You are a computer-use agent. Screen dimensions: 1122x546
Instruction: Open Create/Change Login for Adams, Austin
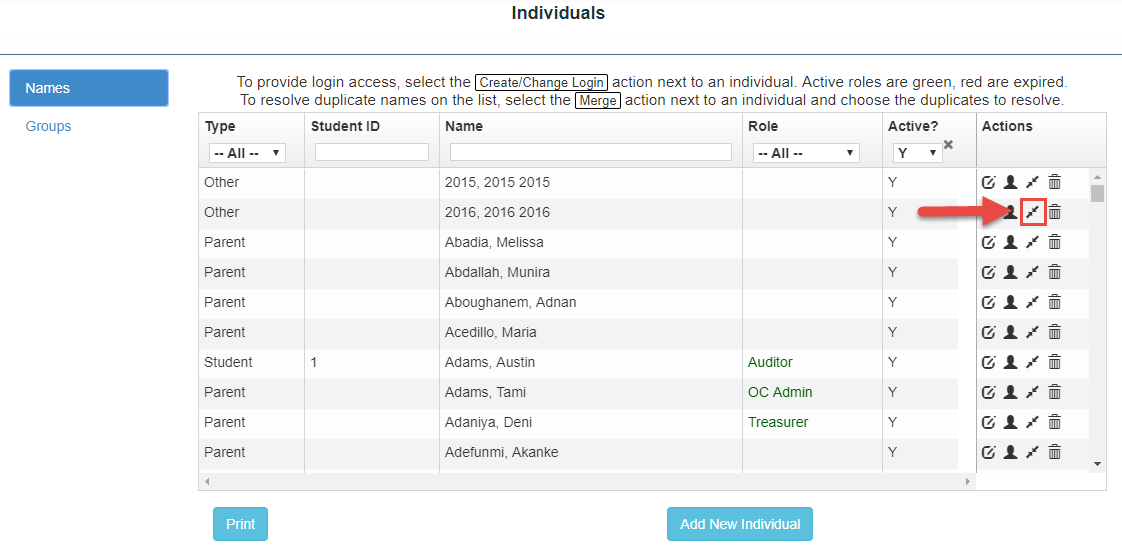[1010, 362]
